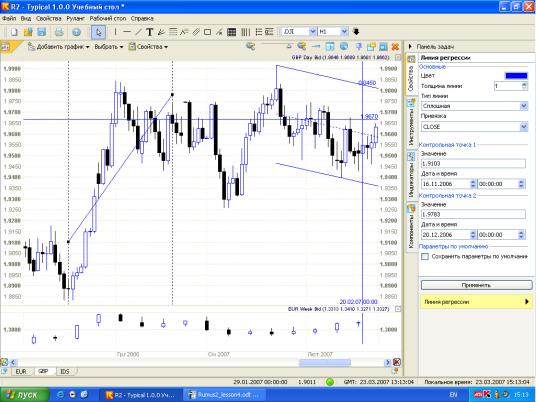Toggle the GBP chart header small box

398,57
